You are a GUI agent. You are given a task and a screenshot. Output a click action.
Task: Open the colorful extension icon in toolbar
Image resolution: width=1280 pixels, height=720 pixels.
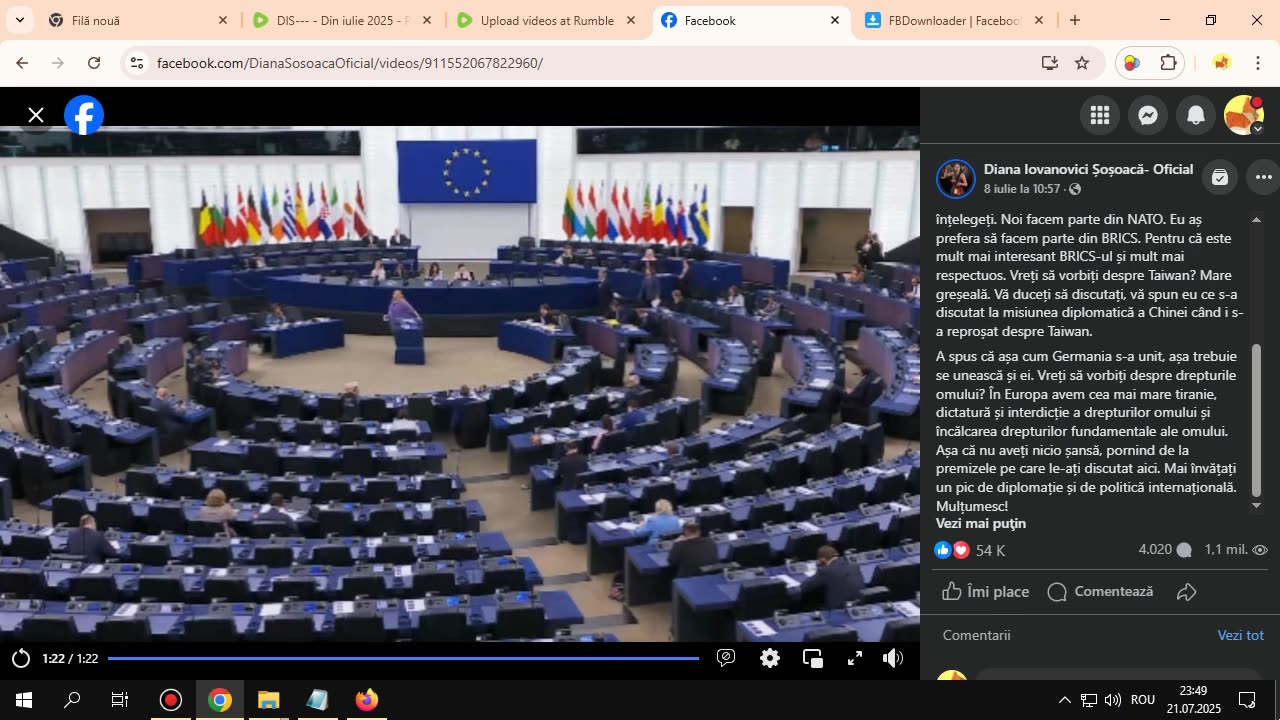pos(1132,63)
